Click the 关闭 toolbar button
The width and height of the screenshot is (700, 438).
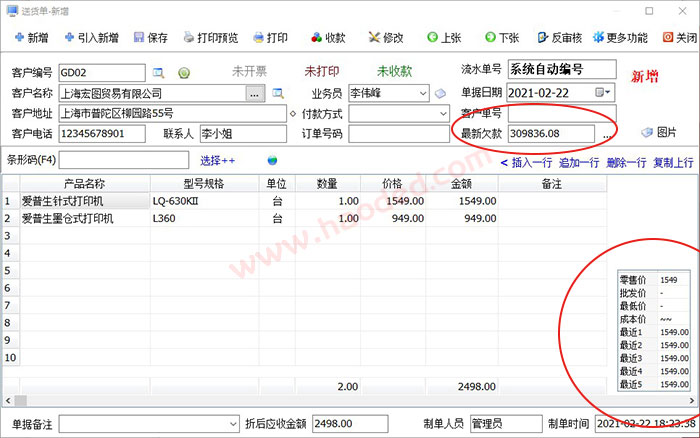pyautogui.click(x=679, y=38)
